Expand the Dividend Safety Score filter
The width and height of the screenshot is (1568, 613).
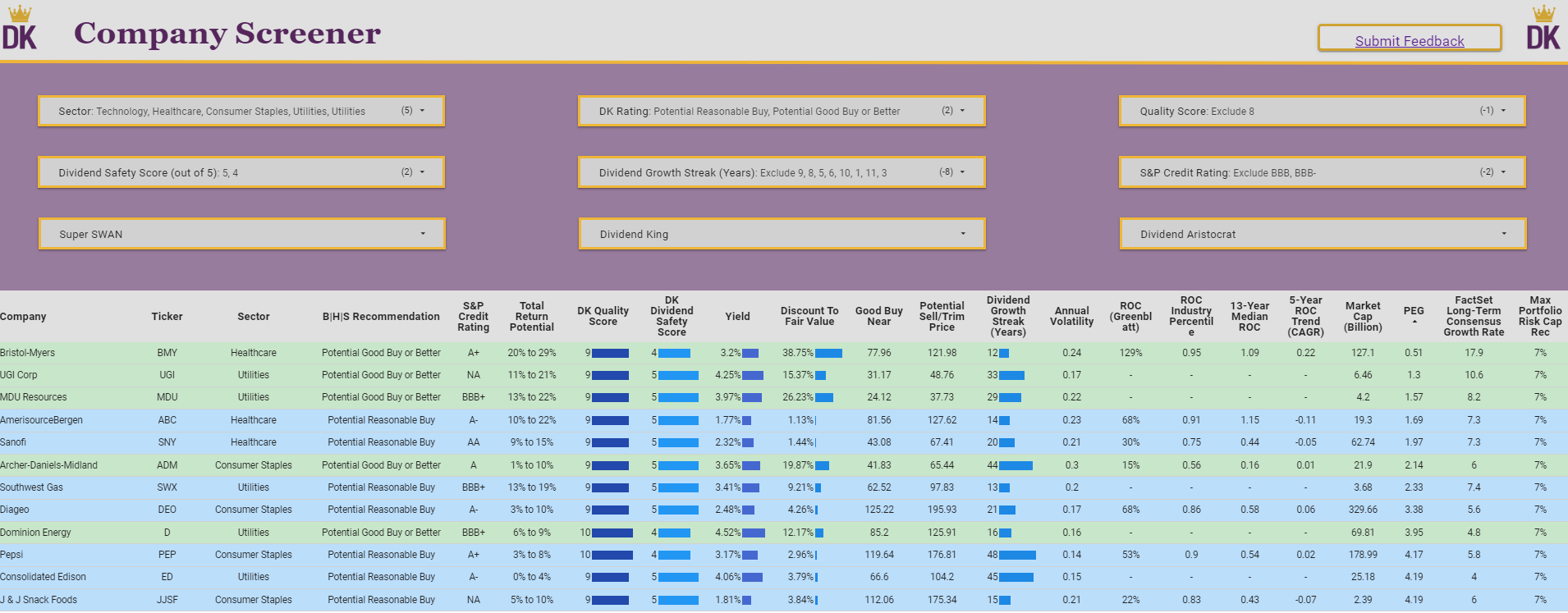point(241,172)
